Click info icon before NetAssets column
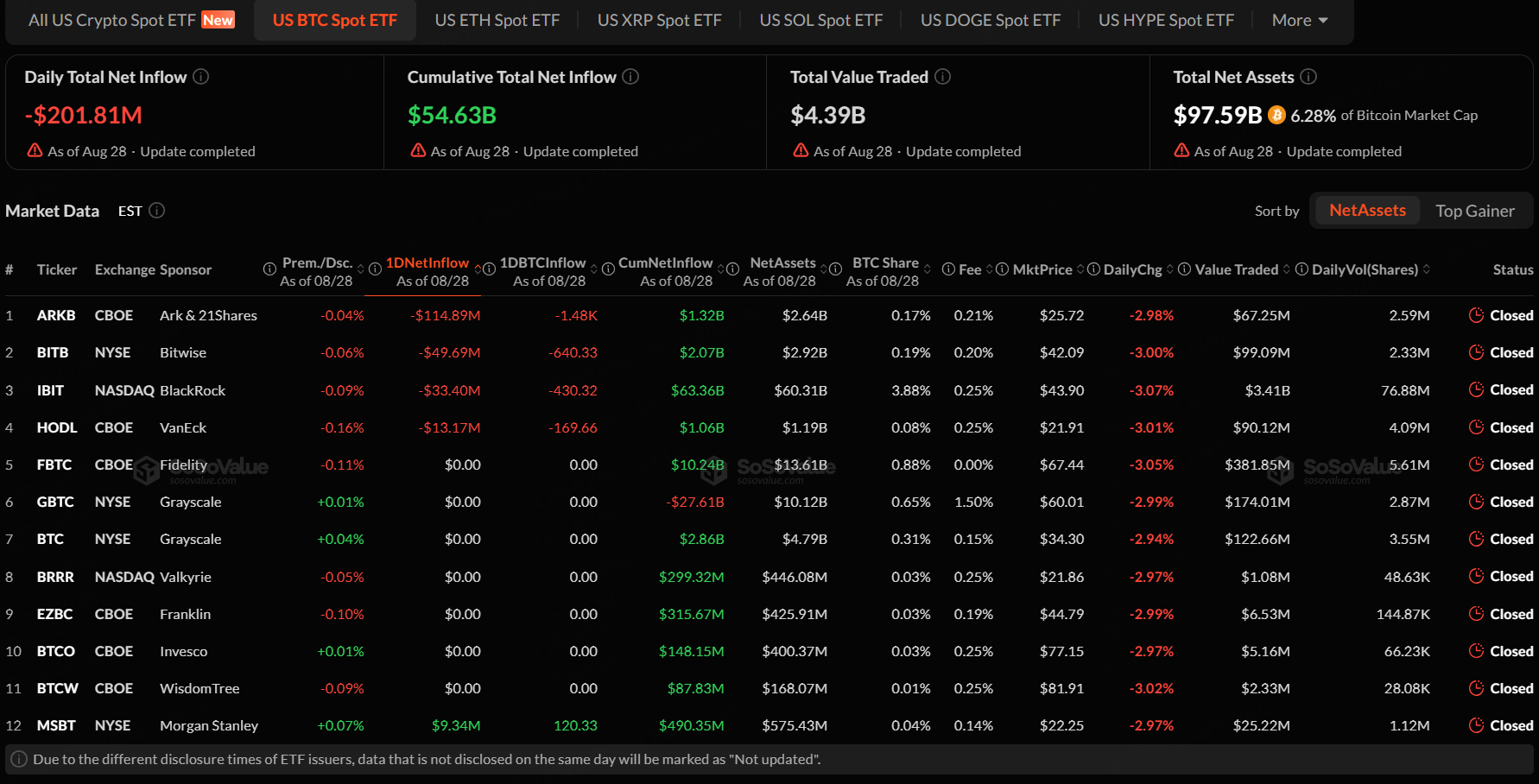This screenshot has height=784, width=1539. click(x=732, y=269)
